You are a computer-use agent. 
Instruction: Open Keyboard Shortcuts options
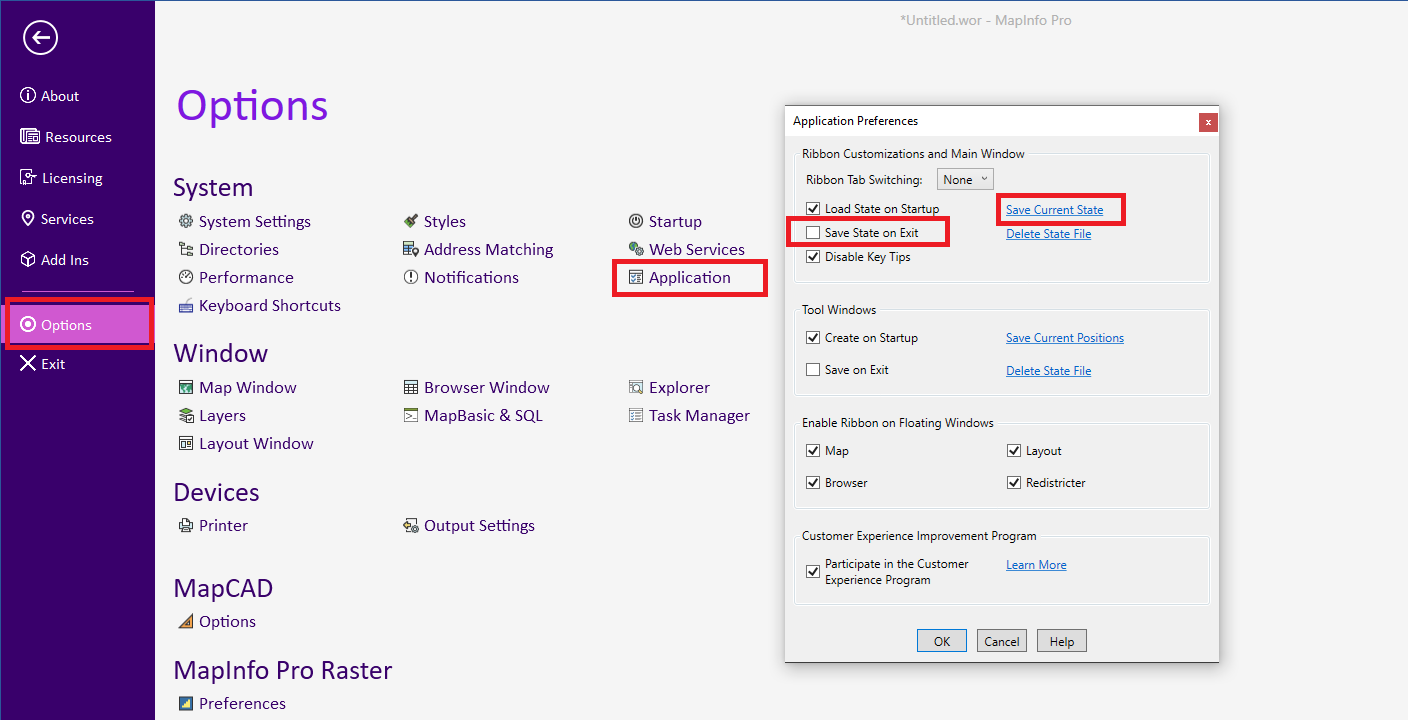pyautogui.click(x=259, y=305)
